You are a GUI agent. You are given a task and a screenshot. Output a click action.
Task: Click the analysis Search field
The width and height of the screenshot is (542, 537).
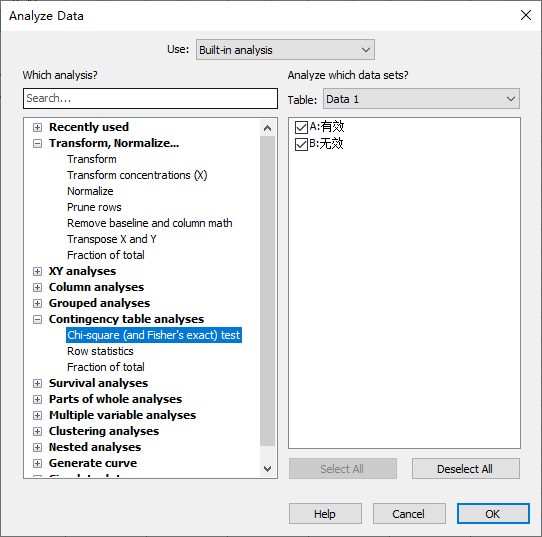(150, 98)
